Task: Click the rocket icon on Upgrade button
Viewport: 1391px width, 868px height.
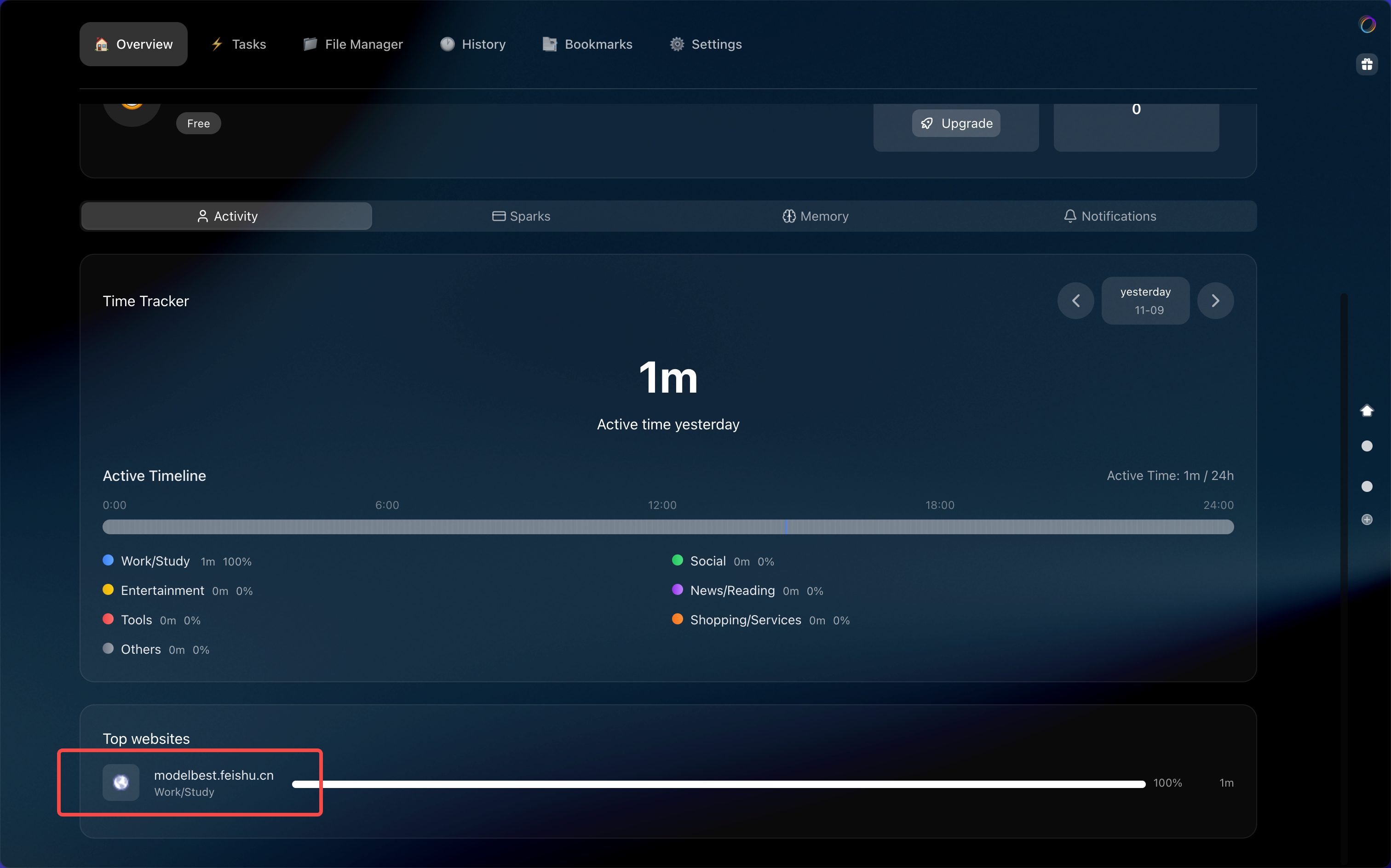Action: [926, 123]
